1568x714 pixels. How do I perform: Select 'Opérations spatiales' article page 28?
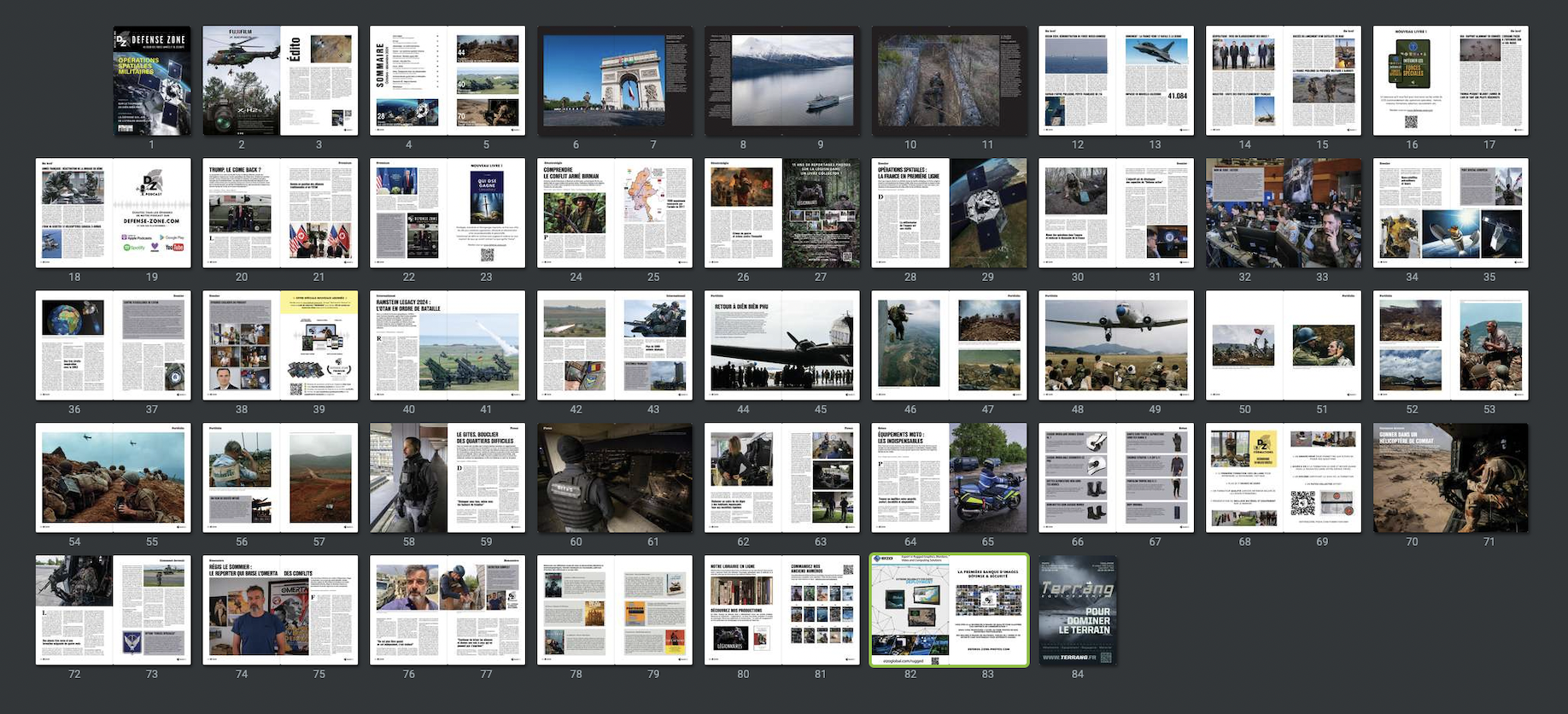point(910,213)
